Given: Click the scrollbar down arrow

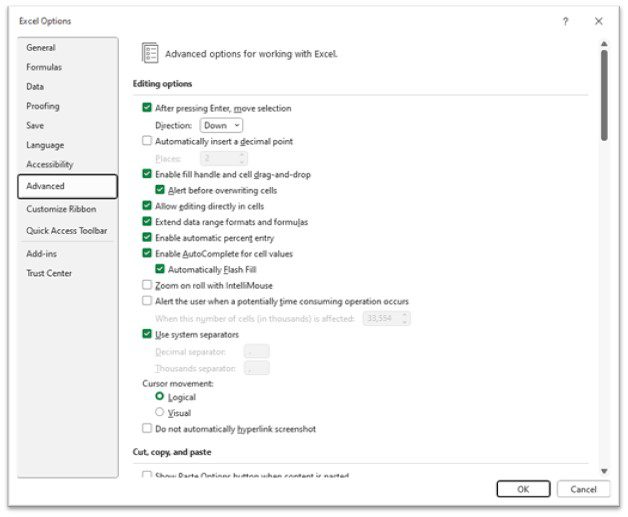Looking at the screenshot, I should [x=604, y=471].
